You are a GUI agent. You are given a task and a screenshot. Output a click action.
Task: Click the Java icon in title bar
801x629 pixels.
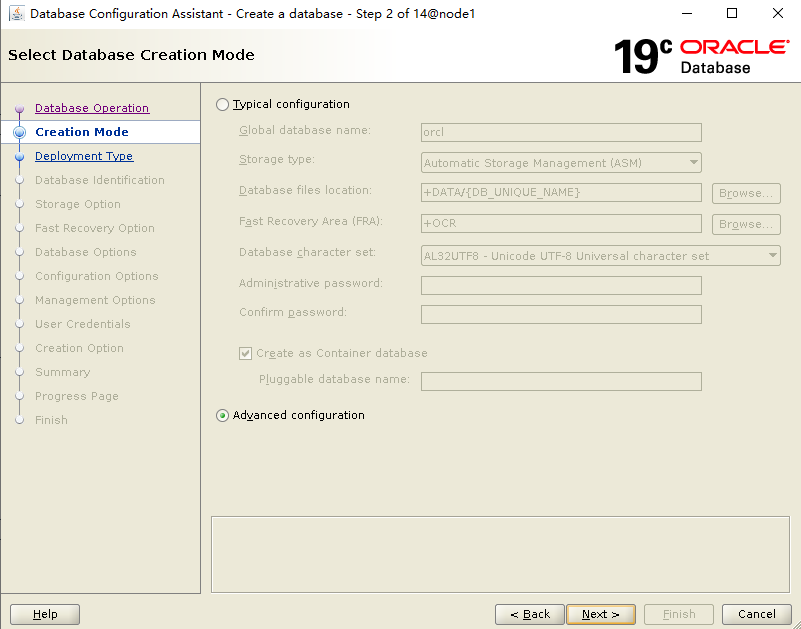click(17, 13)
